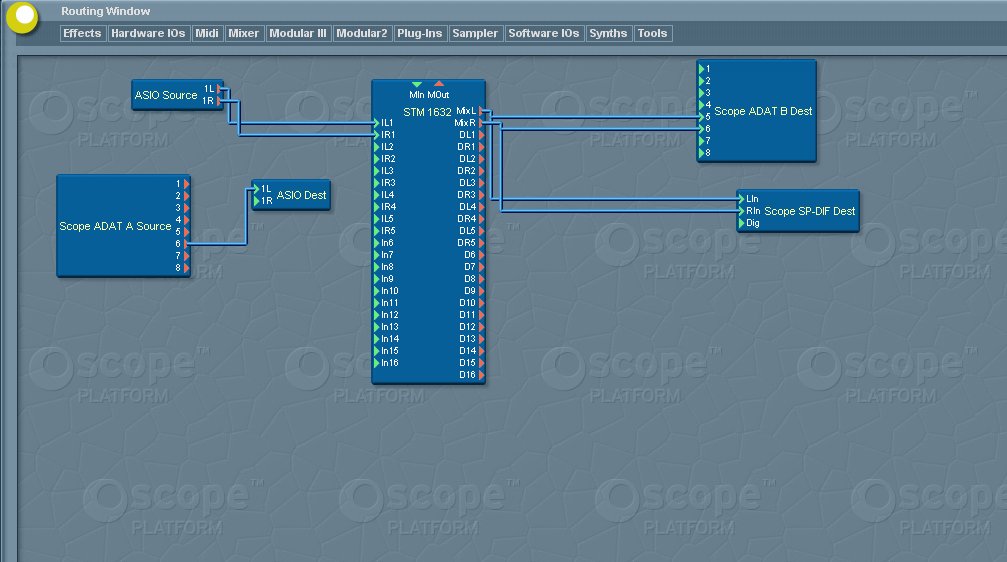Screen dimensions: 1007x562
Task: Click the DR2 output pin on STM 1632
Action: tap(481, 171)
